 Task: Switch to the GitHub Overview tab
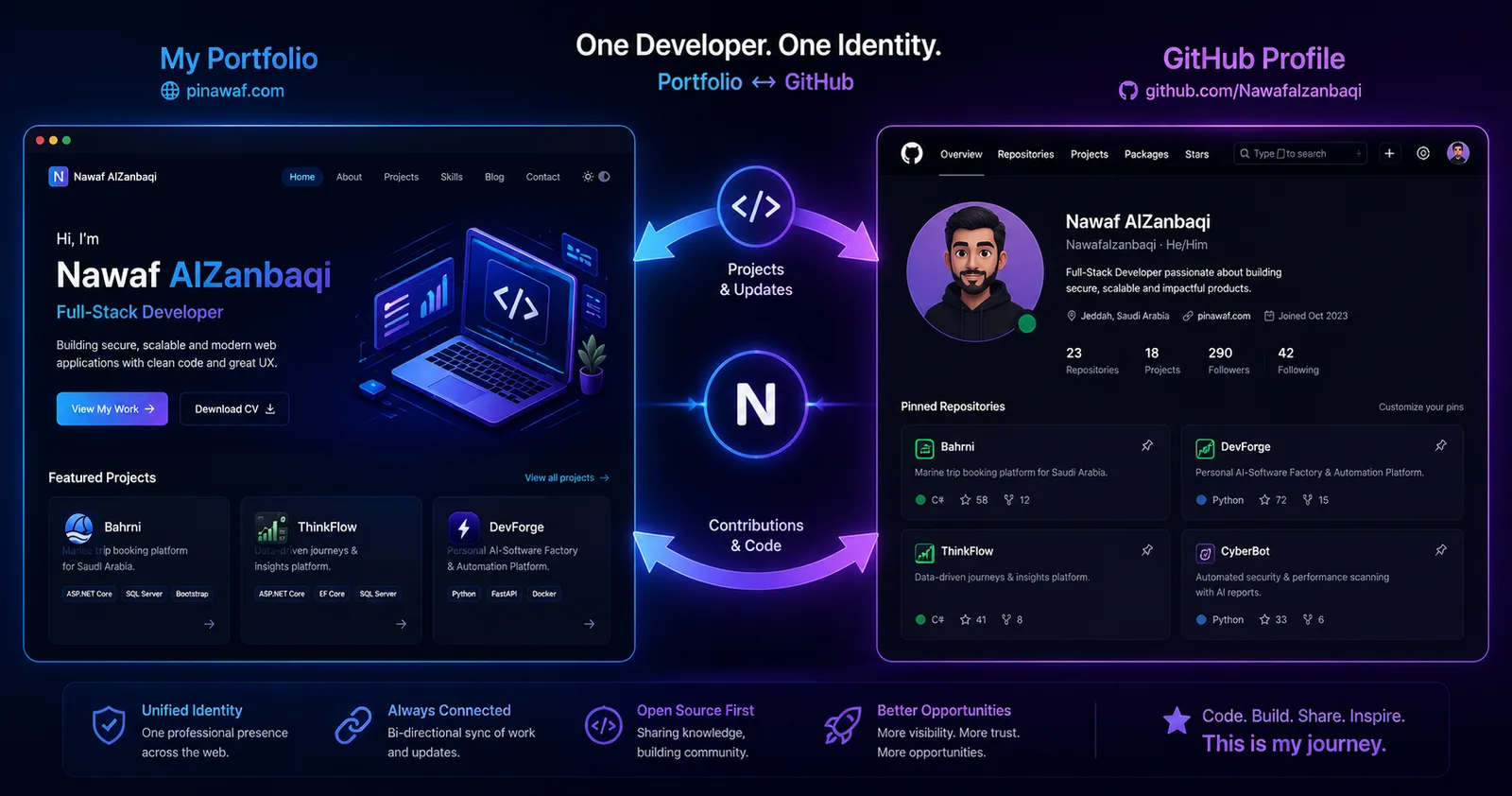click(961, 154)
